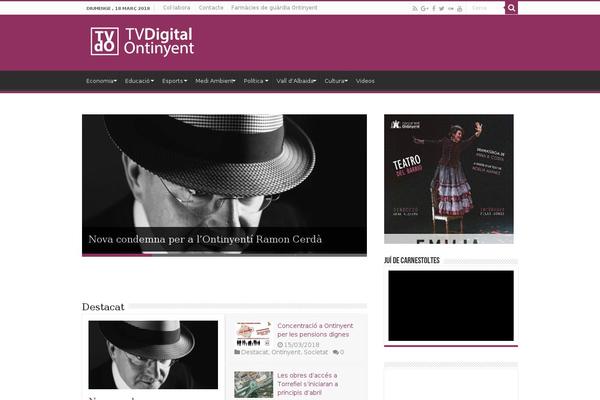Image resolution: width=600 pixels, height=400 pixels.
Task: Expand the Educació menu
Action: 139,81
